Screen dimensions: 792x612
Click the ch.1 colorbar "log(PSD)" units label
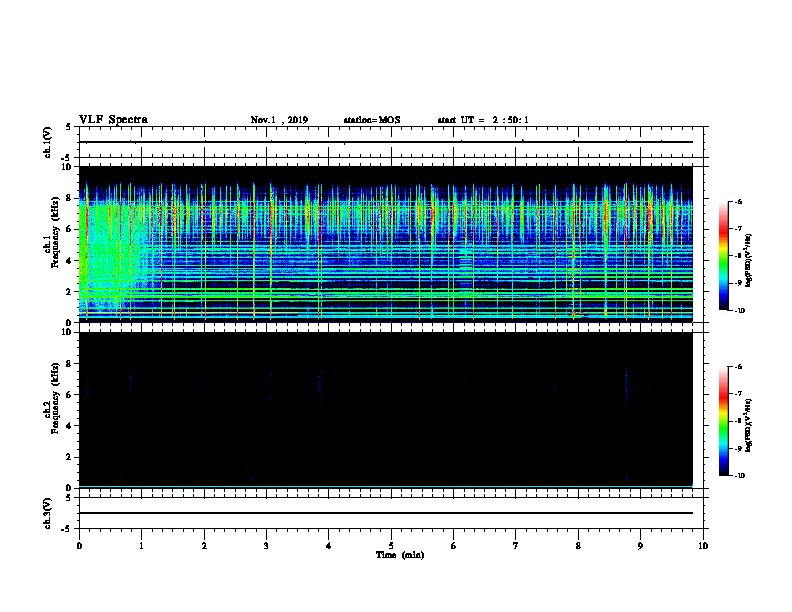749,260
